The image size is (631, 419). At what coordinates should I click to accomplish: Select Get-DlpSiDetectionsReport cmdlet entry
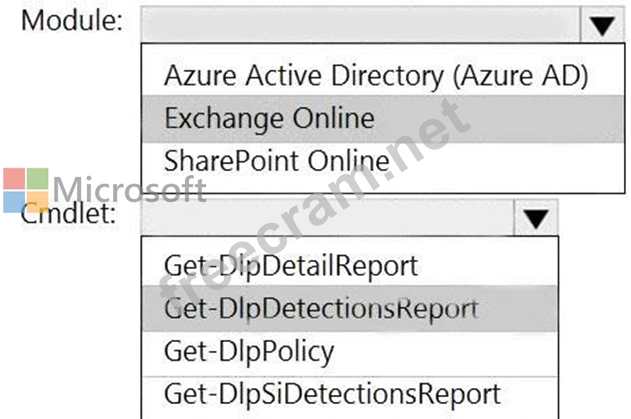[x=333, y=393]
